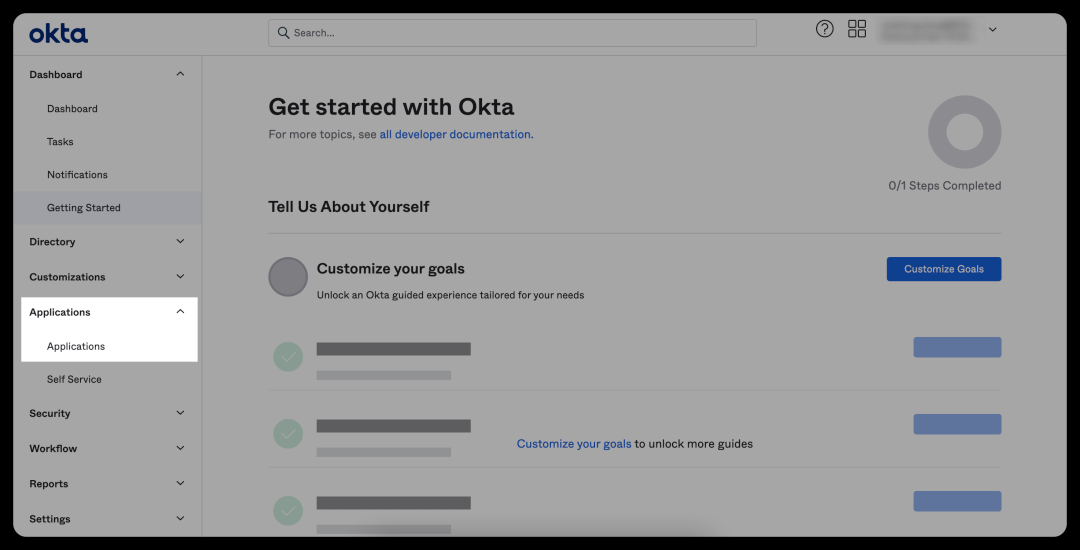Click the Okta logo

[x=58, y=34]
